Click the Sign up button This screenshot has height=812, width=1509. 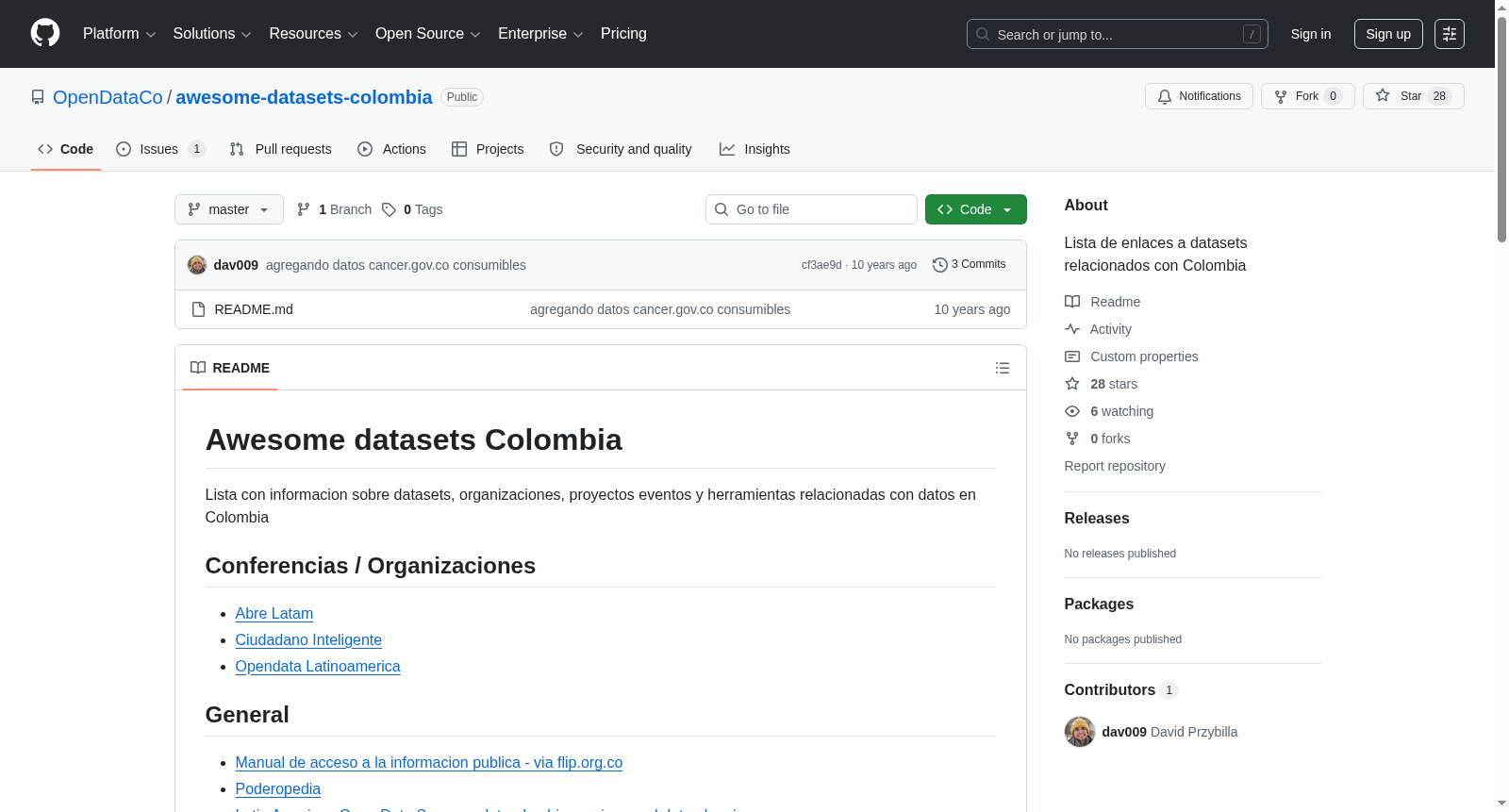coord(1388,34)
